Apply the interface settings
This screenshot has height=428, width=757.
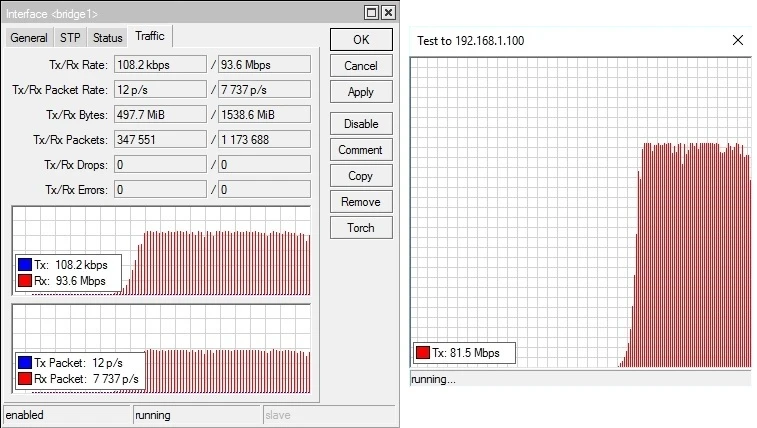click(361, 92)
